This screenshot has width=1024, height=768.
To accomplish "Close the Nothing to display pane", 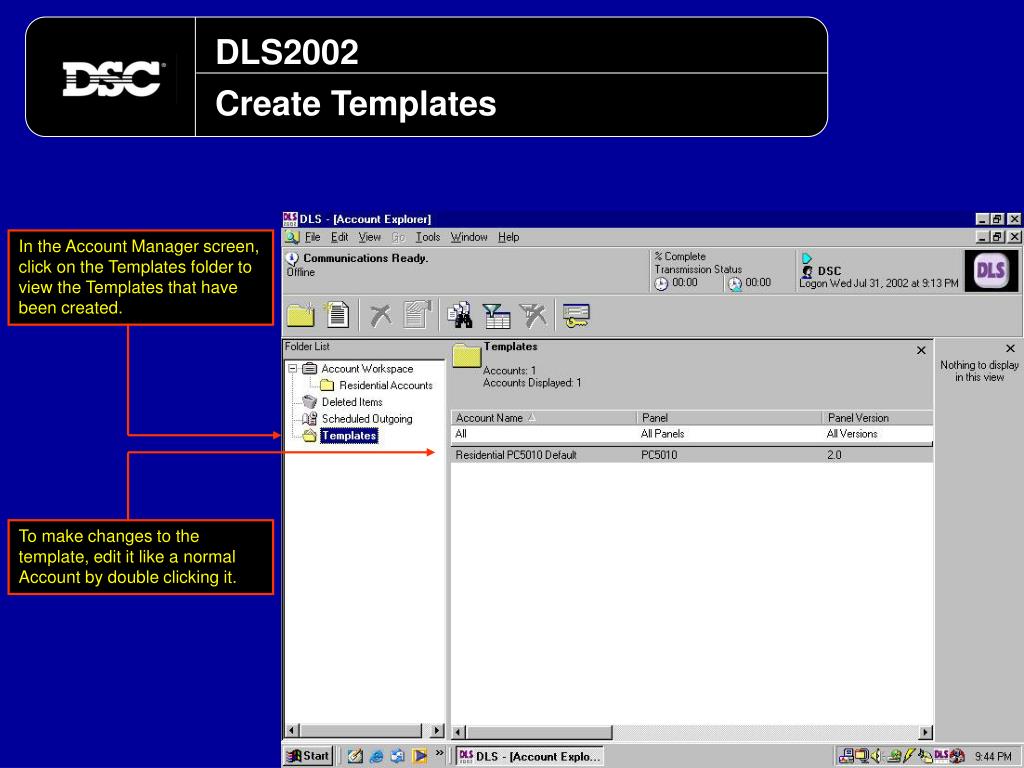I will coord(1010,349).
